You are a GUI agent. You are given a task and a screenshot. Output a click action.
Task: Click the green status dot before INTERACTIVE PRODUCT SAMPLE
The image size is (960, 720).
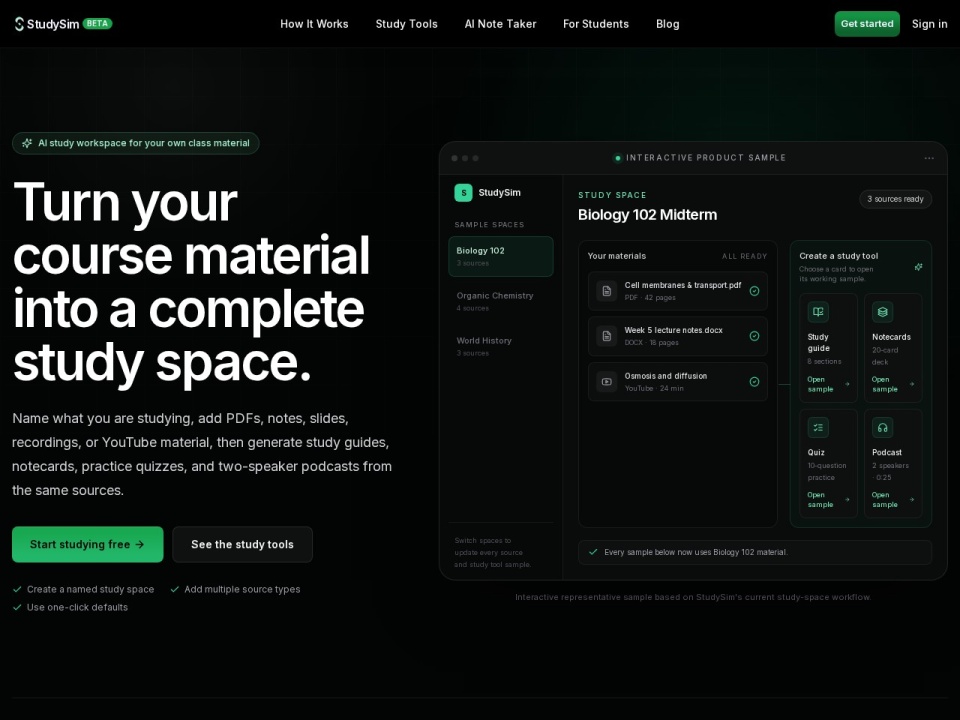click(x=618, y=158)
